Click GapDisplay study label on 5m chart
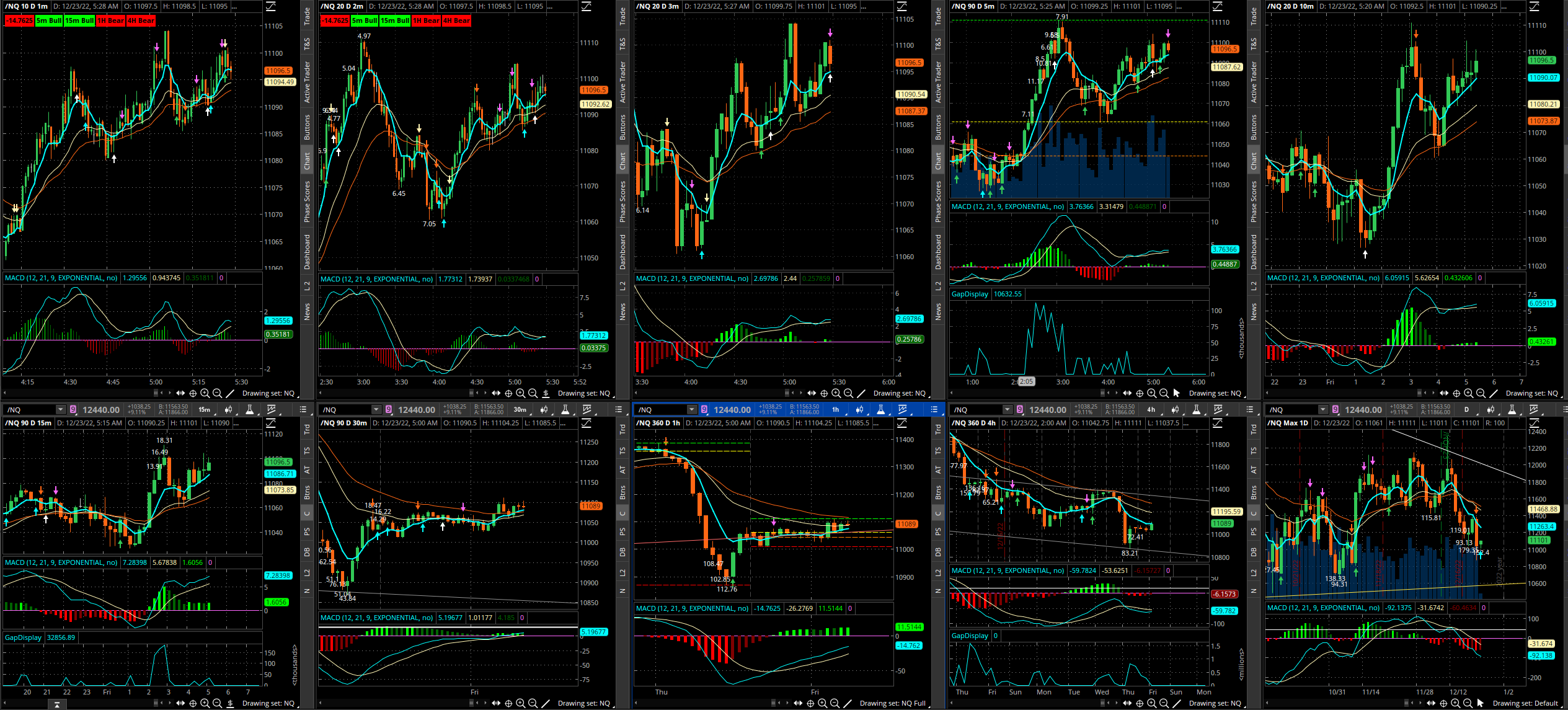 click(x=970, y=294)
